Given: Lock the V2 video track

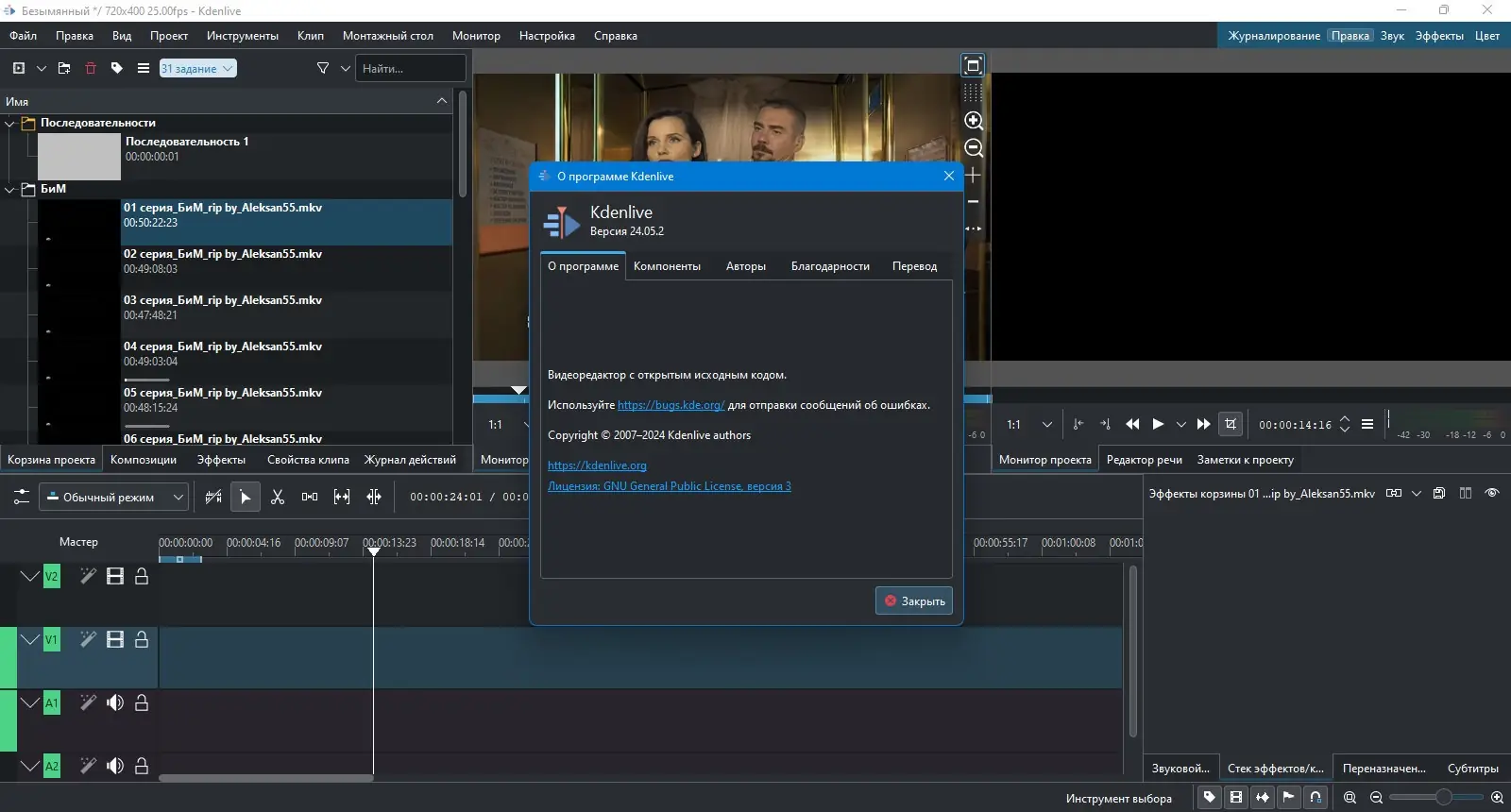Looking at the screenshot, I should tap(142, 576).
